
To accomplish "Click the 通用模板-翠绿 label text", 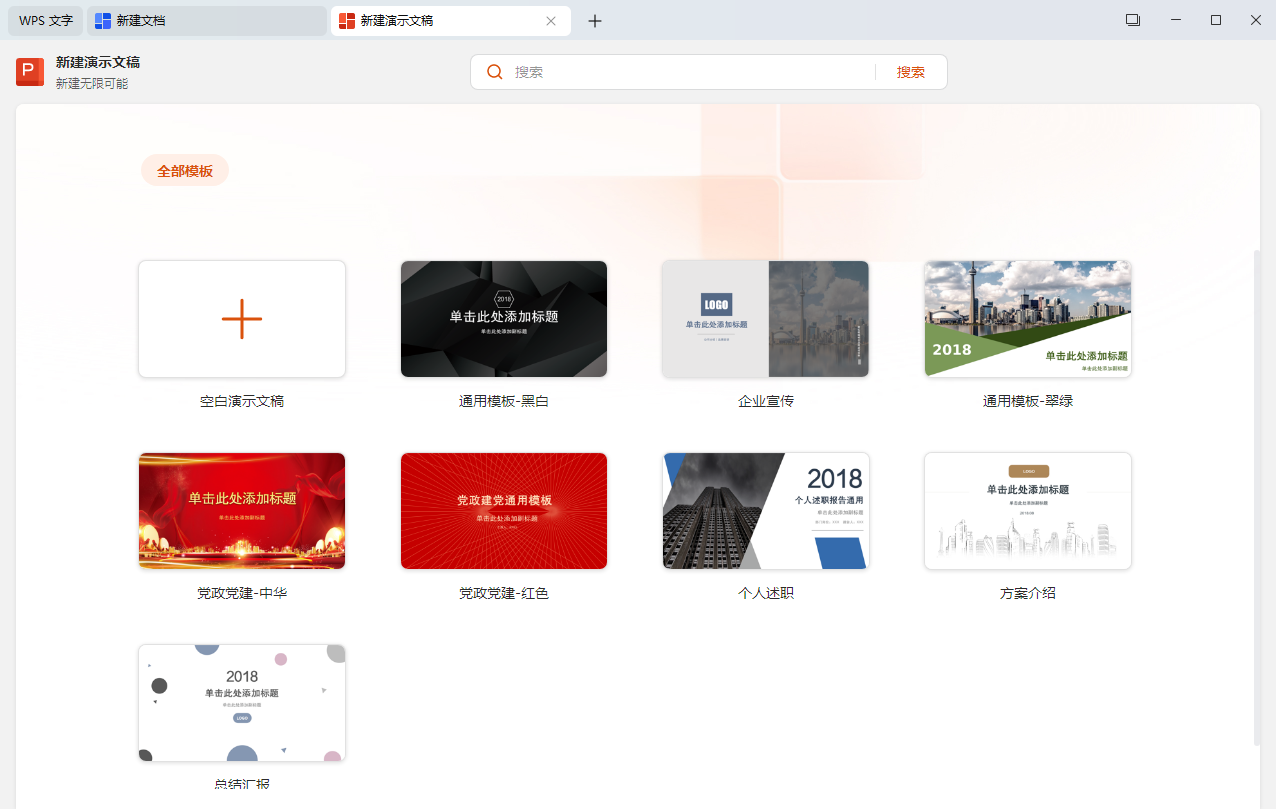I will [1028, 401].
